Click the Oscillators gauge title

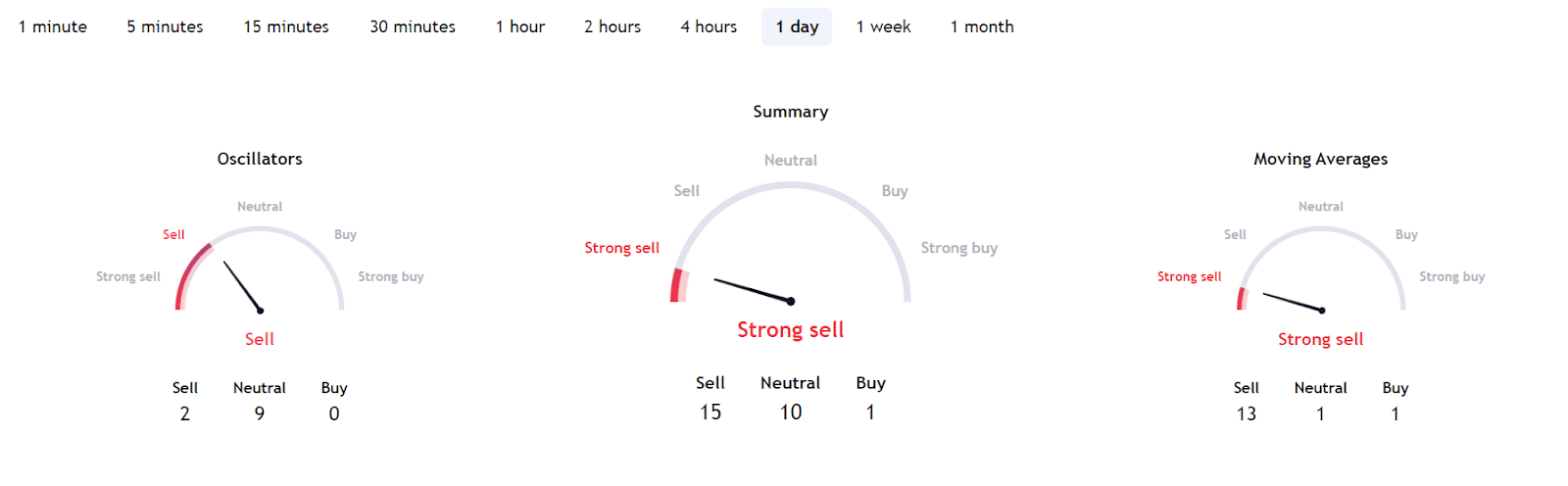(260, 159)
